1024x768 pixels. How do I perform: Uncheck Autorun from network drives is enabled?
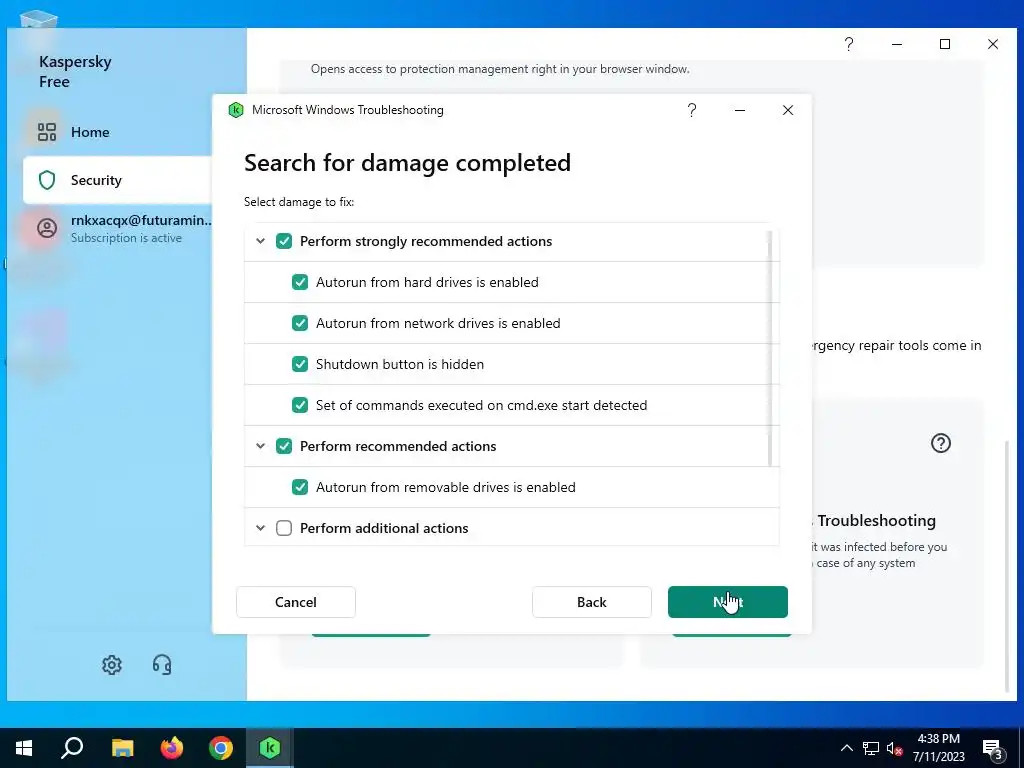coord(300,323)
